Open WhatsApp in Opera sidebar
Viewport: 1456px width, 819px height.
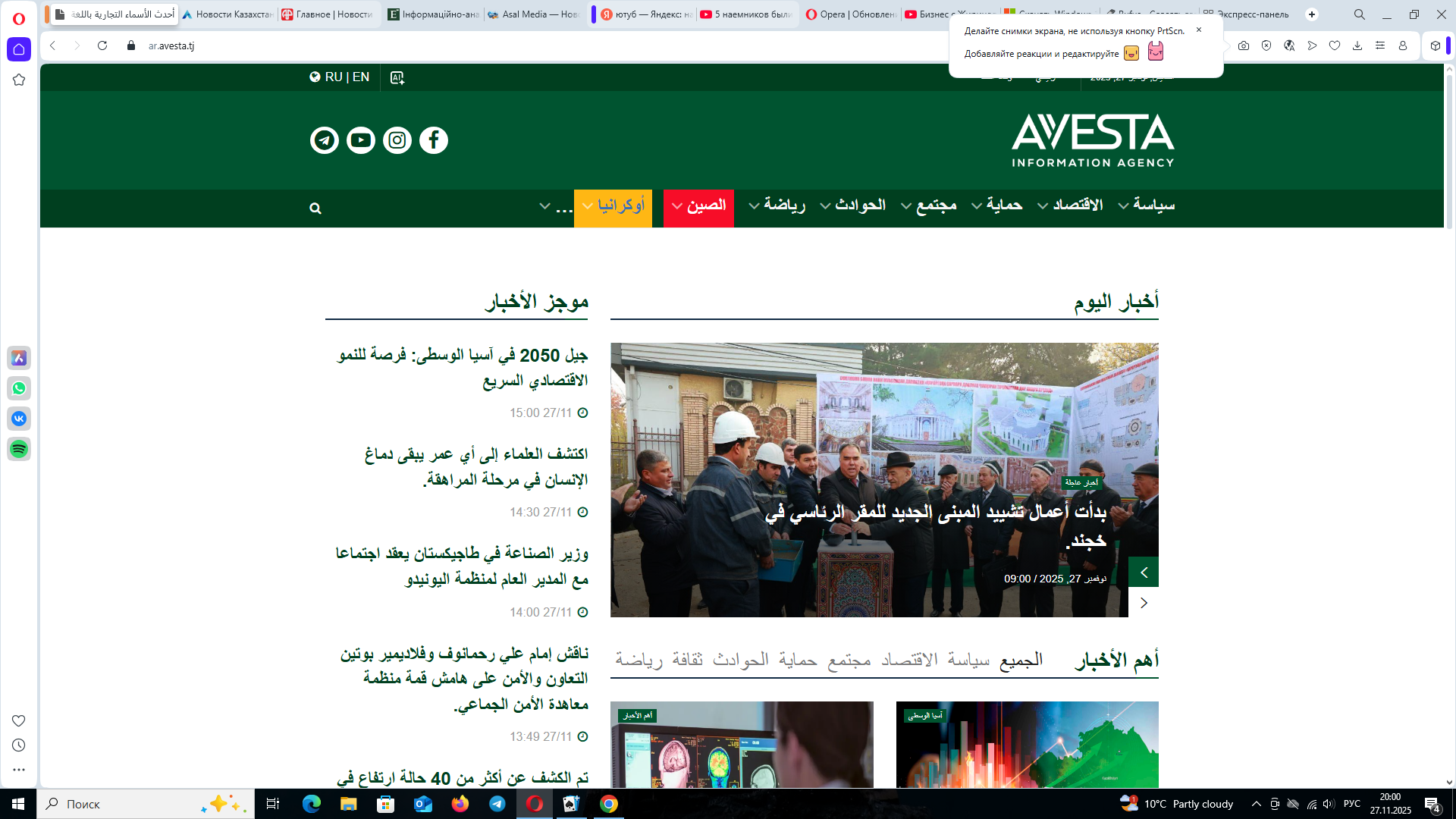pyautogui.click(x=19, y=388)
